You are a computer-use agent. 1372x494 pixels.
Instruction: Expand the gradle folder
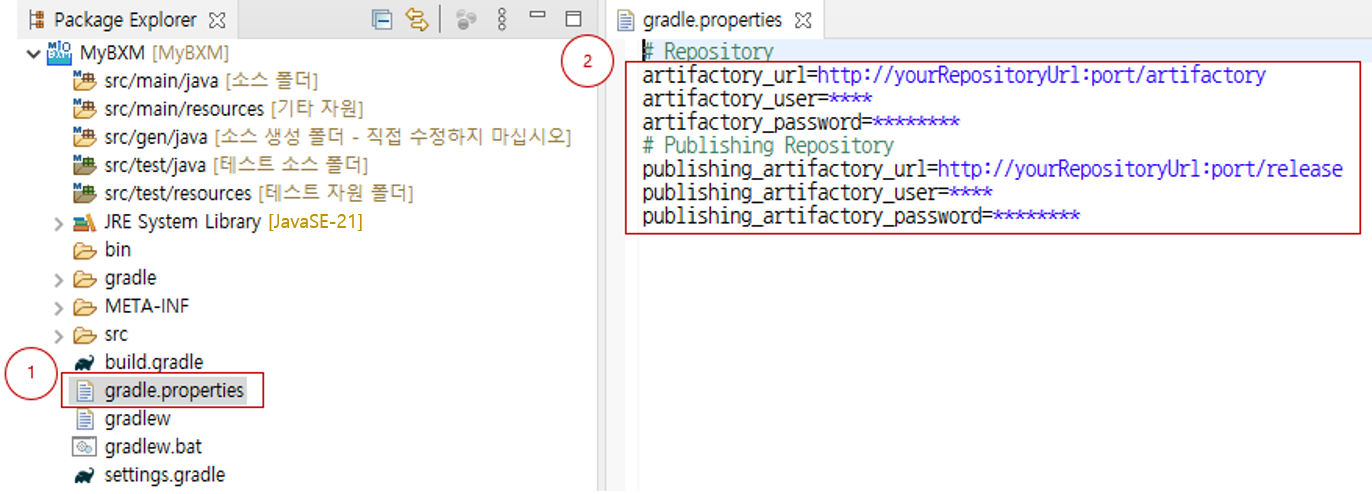pyautogui.click(x=59, y=278)
